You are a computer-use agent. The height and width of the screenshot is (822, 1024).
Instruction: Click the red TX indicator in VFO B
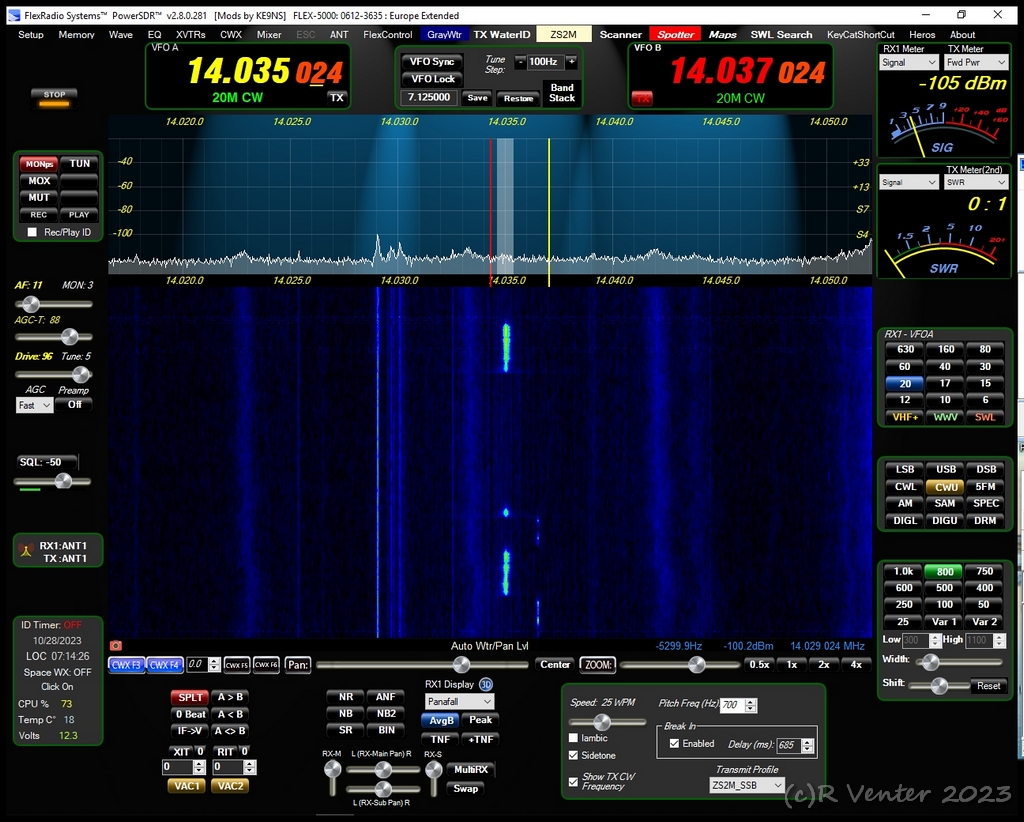tap(640, 98)
